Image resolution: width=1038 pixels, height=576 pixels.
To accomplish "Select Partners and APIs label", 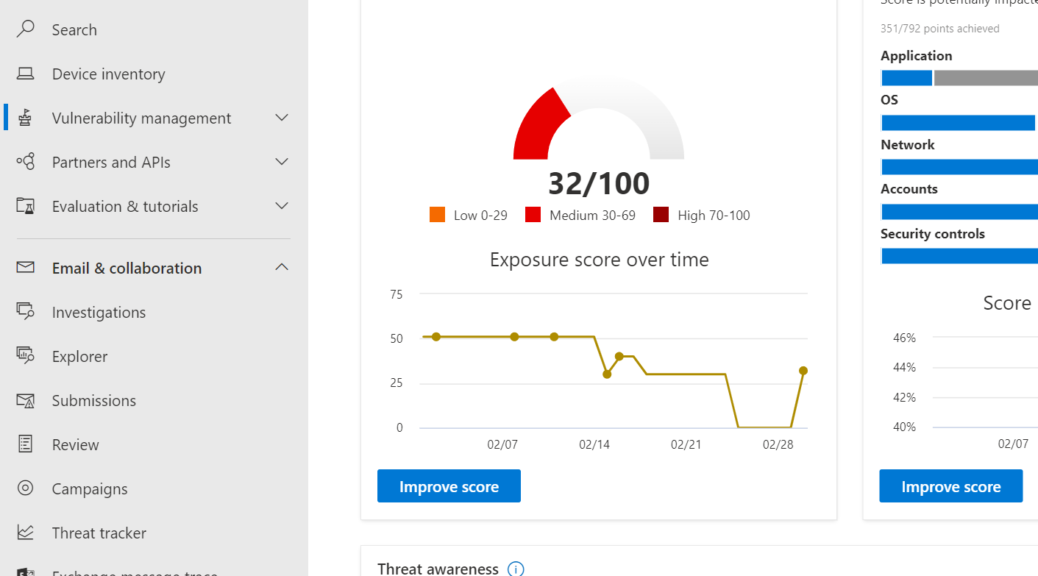I will (111, 162).
